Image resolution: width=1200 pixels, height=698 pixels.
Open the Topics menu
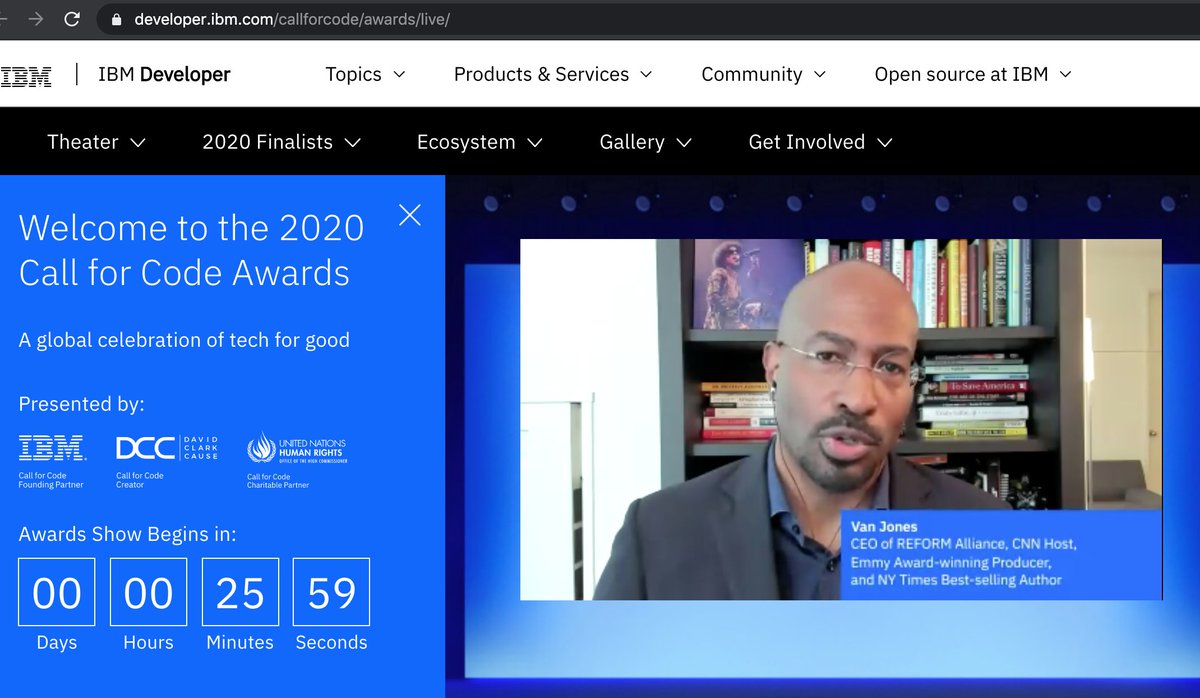(x=365, y=74)
